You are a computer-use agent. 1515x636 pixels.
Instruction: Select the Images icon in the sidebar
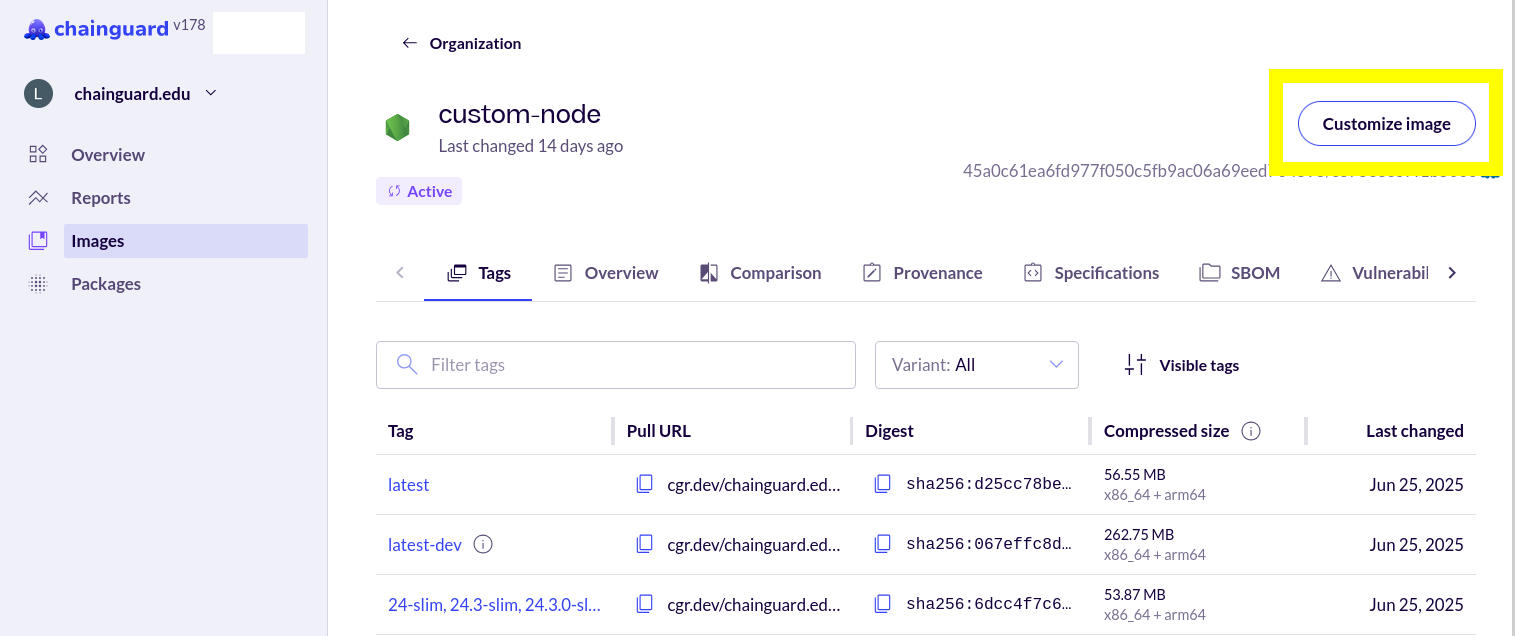tap(38, 240)
